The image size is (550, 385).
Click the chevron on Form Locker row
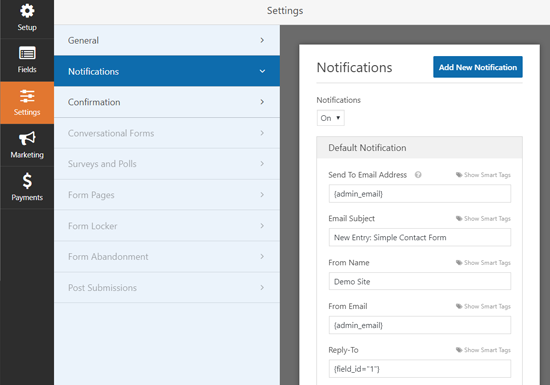pos(262,226)
